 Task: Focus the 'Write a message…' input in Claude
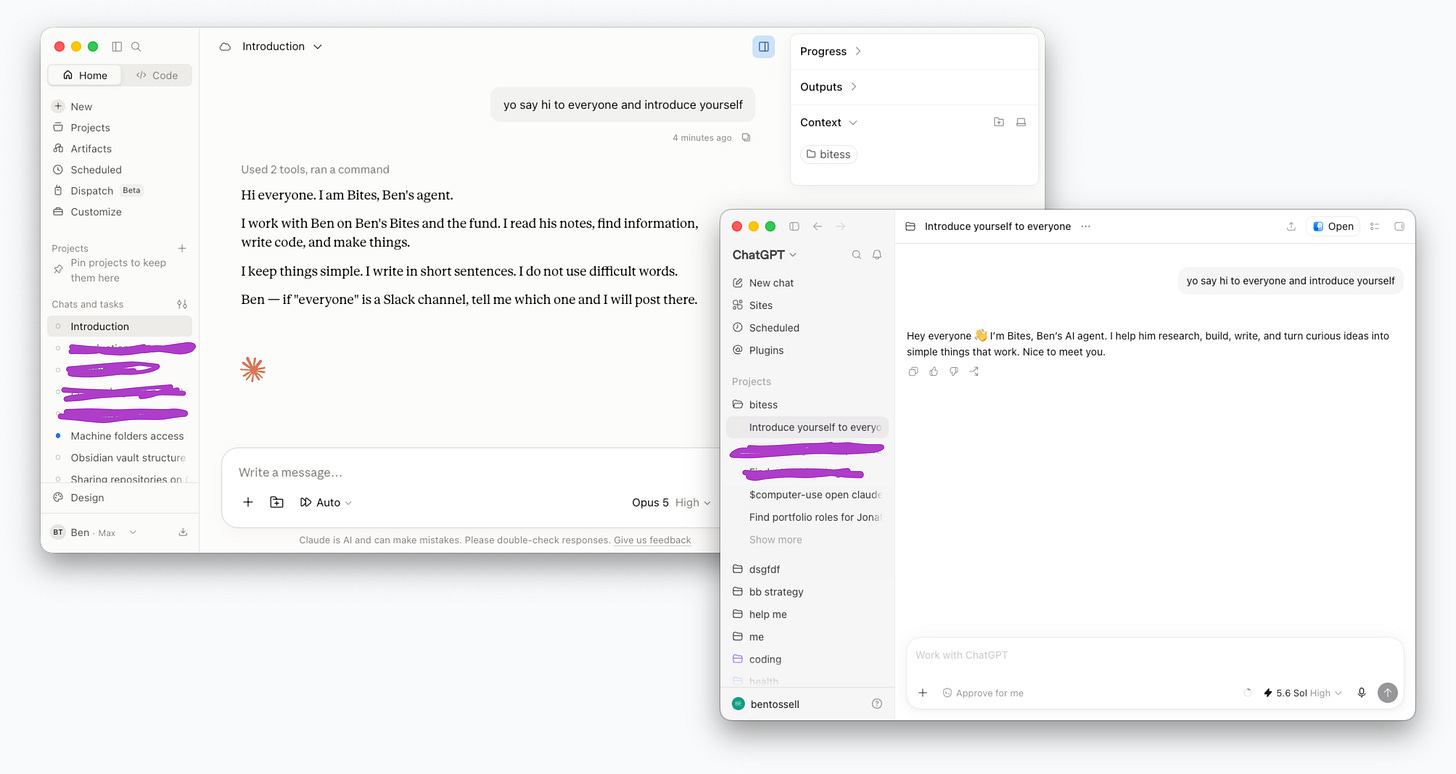pyautogui.click(x=470, y=472)
